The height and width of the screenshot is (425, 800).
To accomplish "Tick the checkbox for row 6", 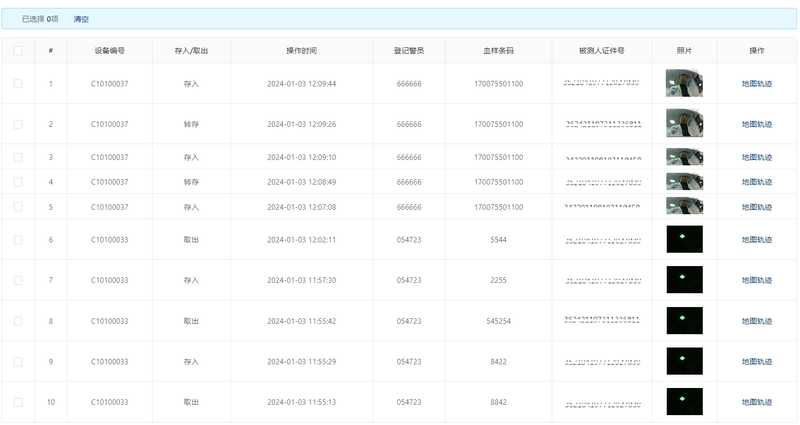I will pyautogui.click(x=18, y=240).
